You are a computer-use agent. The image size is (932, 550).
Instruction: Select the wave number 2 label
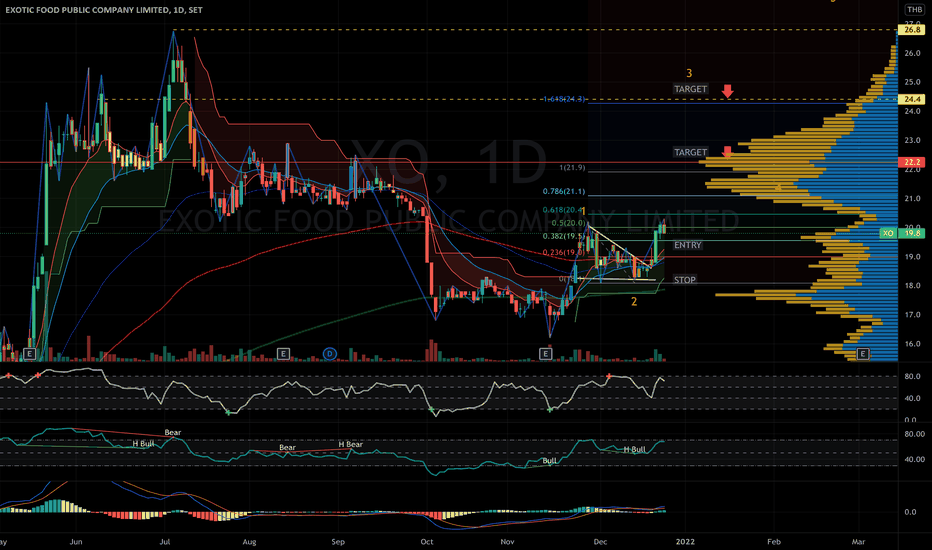[x=634, y=301]
